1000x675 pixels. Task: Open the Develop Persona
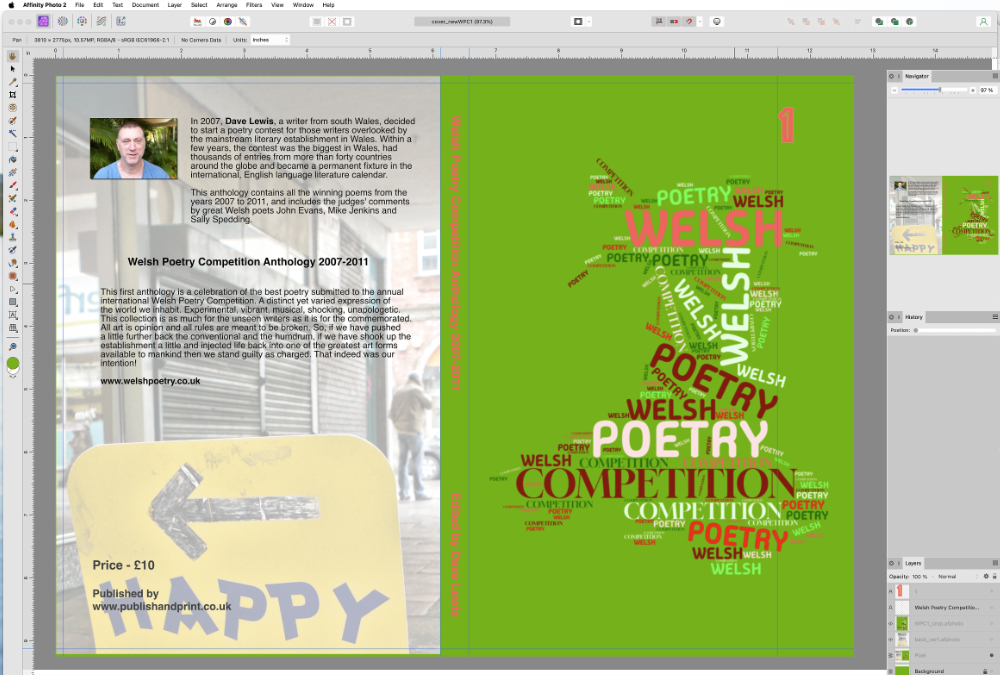[83, 20]
